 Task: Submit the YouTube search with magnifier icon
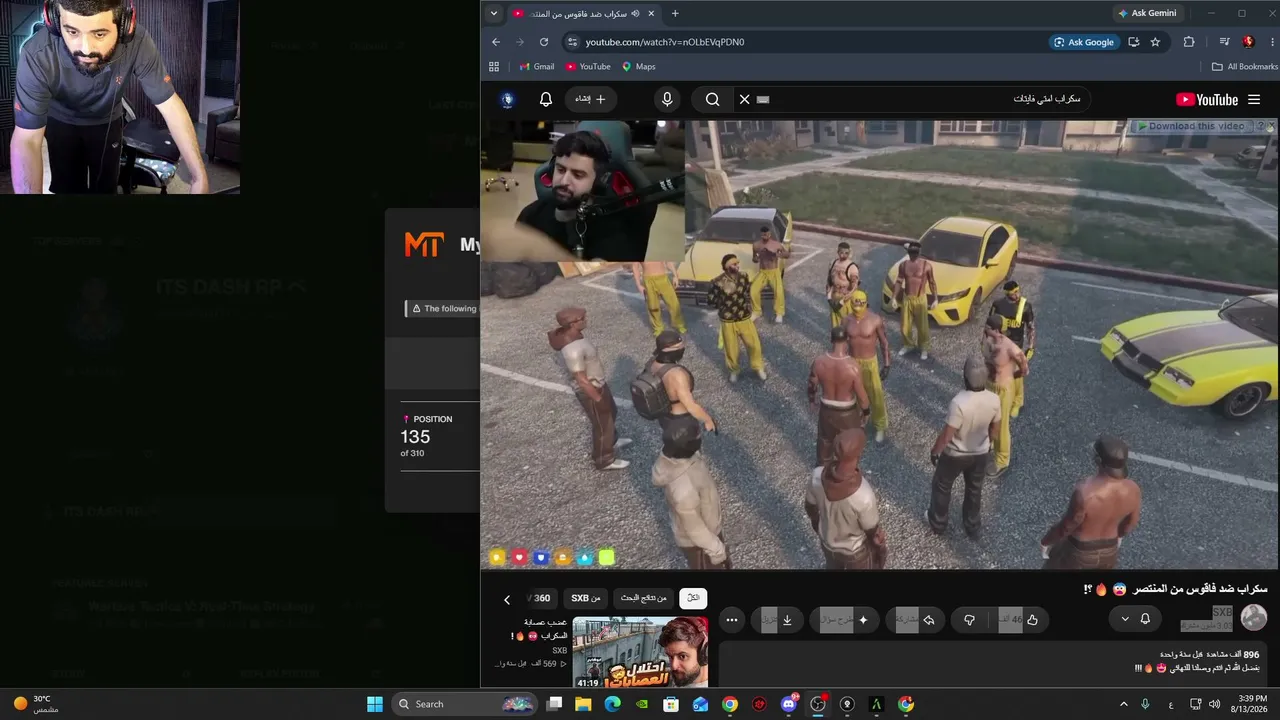712,99
